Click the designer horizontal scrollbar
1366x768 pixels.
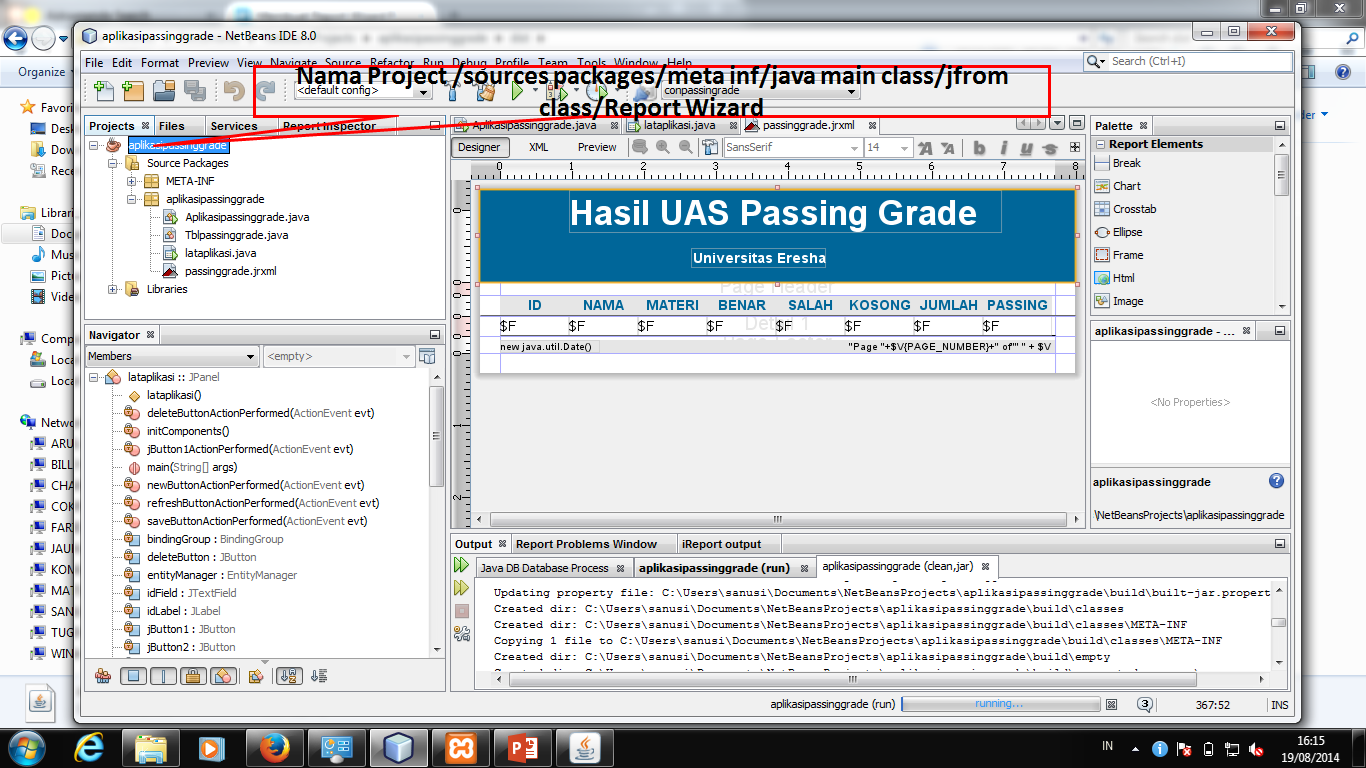pos(777,519)
